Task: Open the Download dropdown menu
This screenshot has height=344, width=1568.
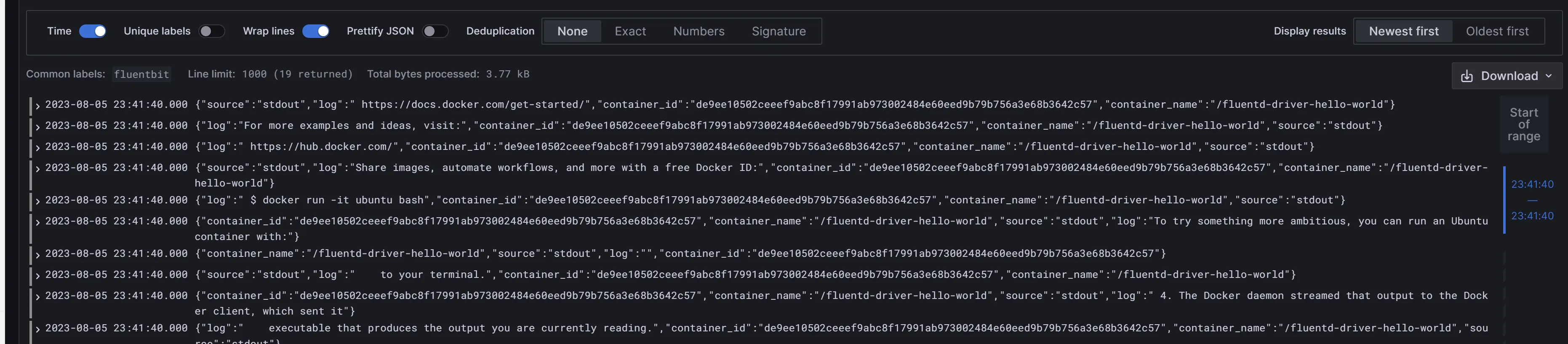Action: pyautogui.click(x=1507, y=76)
